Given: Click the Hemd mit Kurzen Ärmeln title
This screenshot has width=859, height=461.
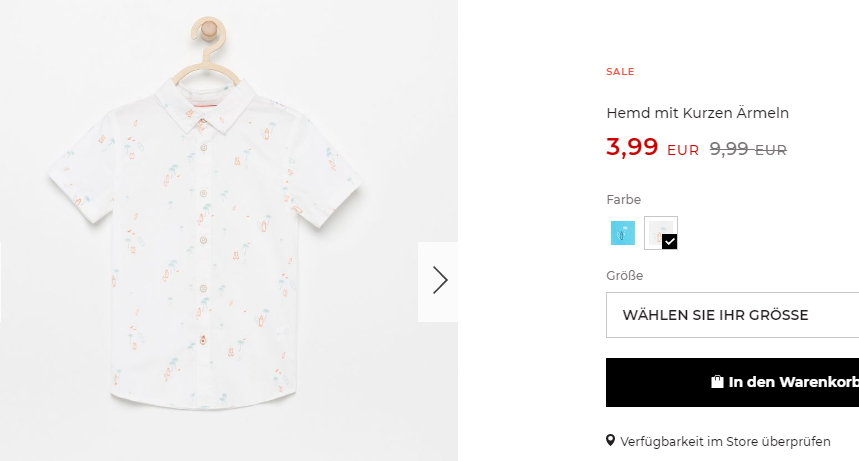Looking at the screenshot, I should pyautogui.click(x=697, y=113).
